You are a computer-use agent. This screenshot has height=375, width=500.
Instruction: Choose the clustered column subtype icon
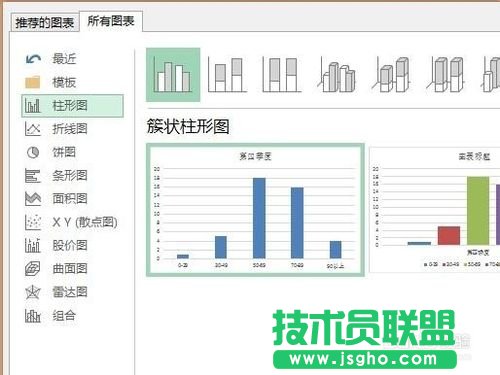(173, 75)
